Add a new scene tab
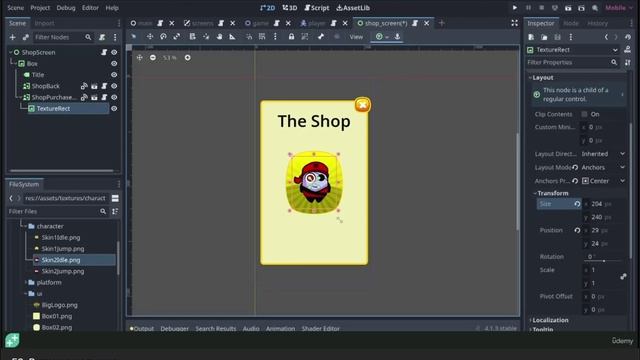This screenshot has height=360, width=640. tap(442, 23)
